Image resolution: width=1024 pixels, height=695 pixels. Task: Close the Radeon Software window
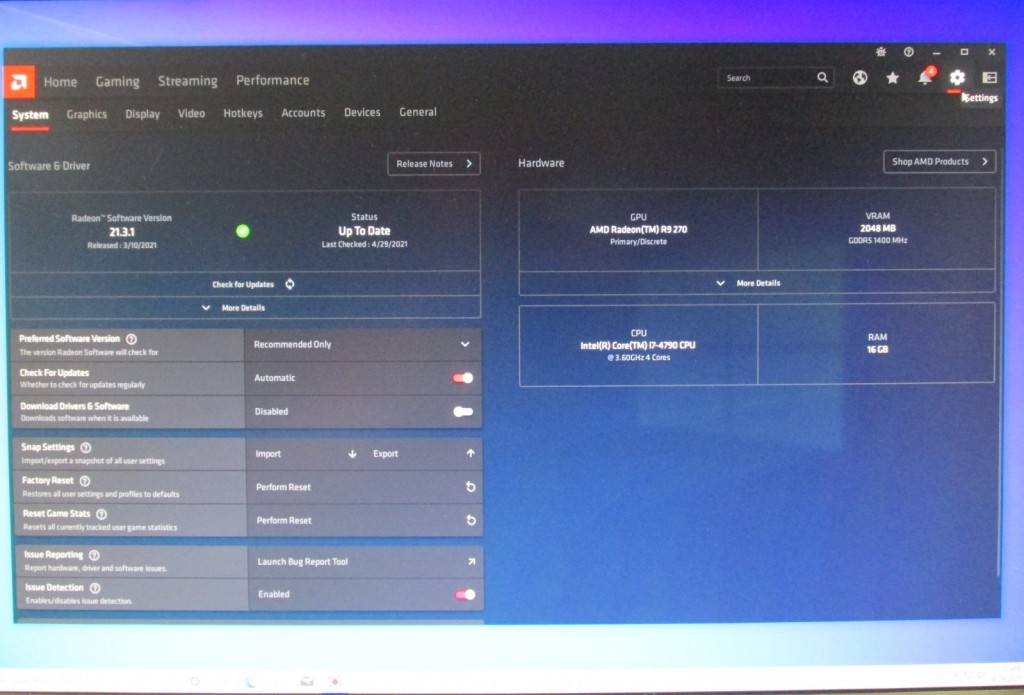point(991,52)
